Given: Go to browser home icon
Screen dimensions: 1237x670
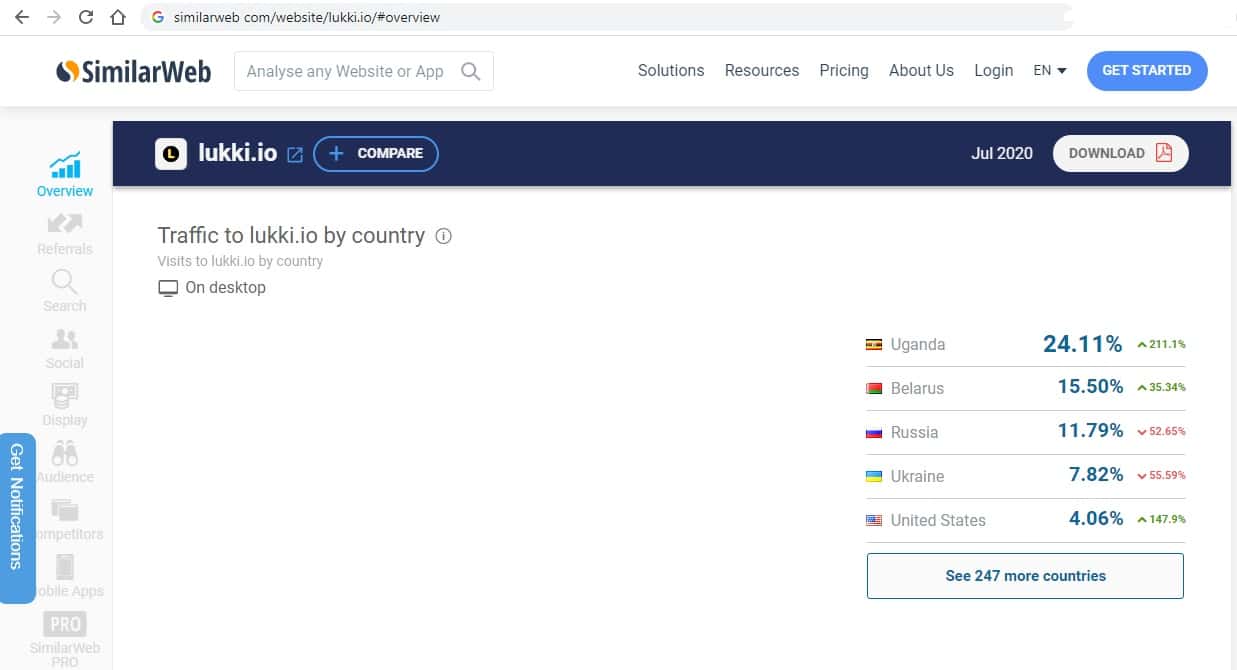Looking at the screenshot, I should tap(118, 17).
